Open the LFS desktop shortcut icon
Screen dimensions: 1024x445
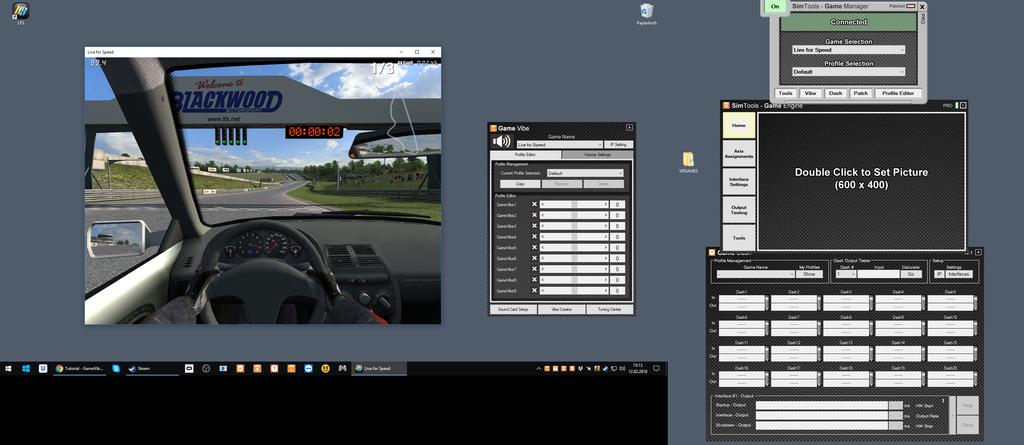tap(21, 12)
